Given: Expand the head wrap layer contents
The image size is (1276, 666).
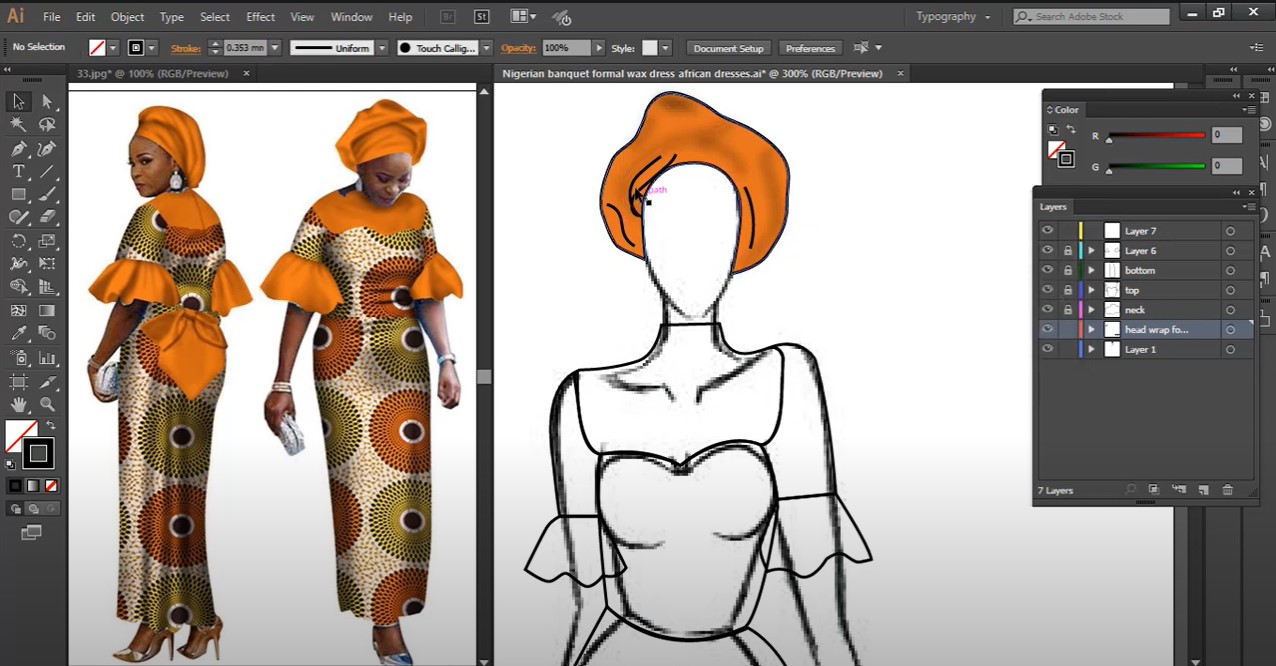Looking at the screenshot, I should pos(1091,330).
